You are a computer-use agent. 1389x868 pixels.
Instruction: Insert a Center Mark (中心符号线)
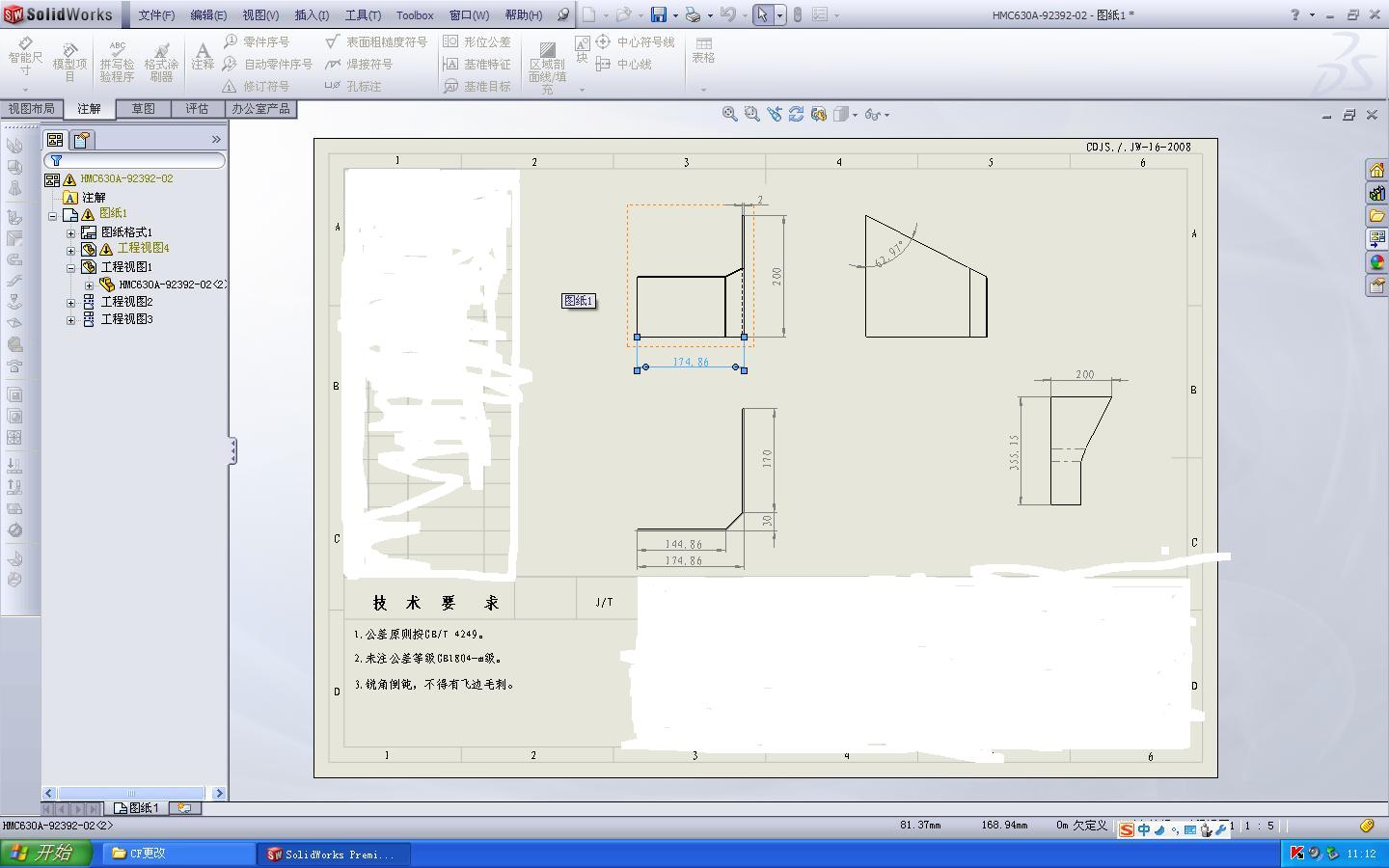(635, 42)
